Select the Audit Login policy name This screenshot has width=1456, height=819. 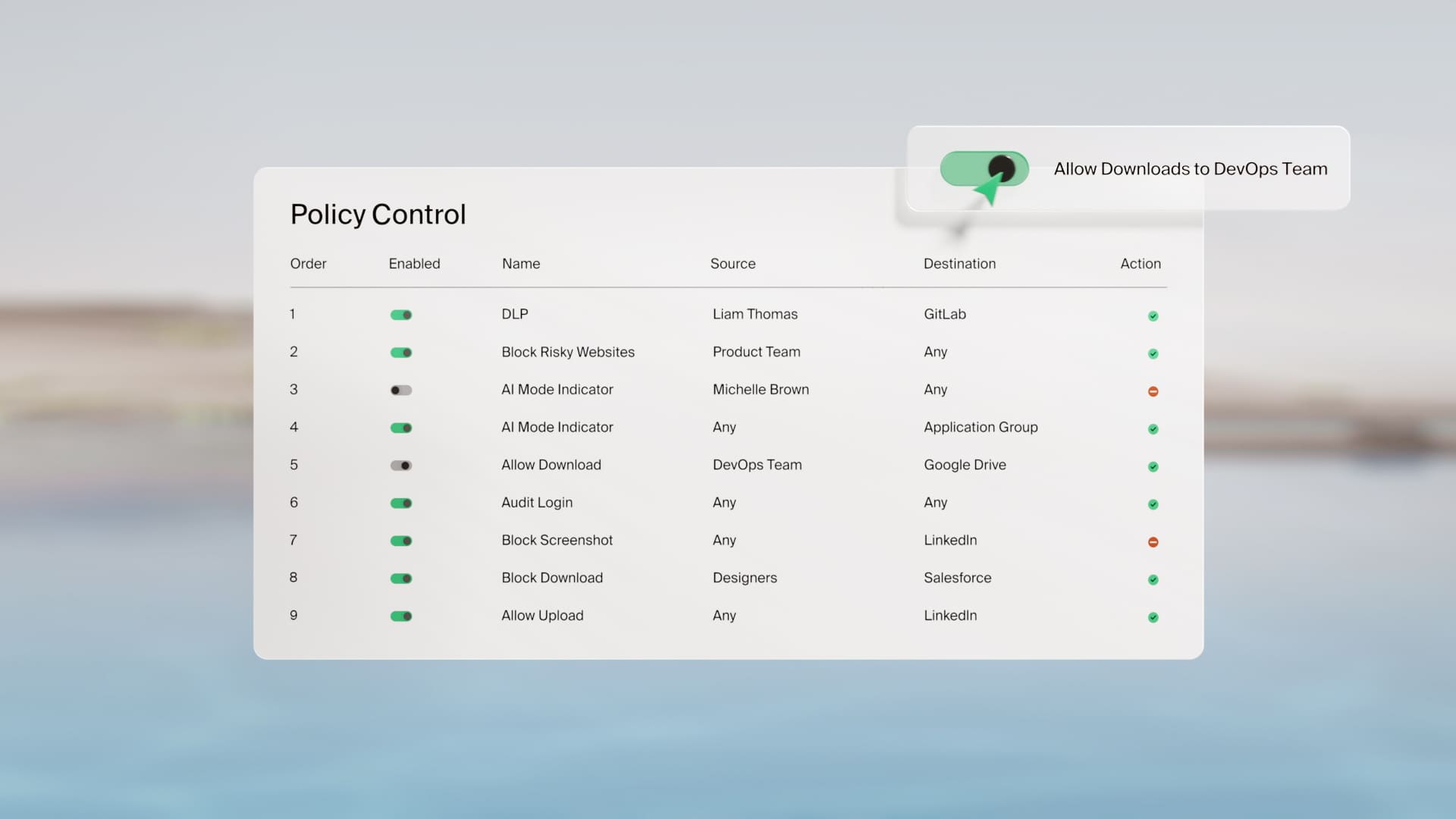click(537, 503)
